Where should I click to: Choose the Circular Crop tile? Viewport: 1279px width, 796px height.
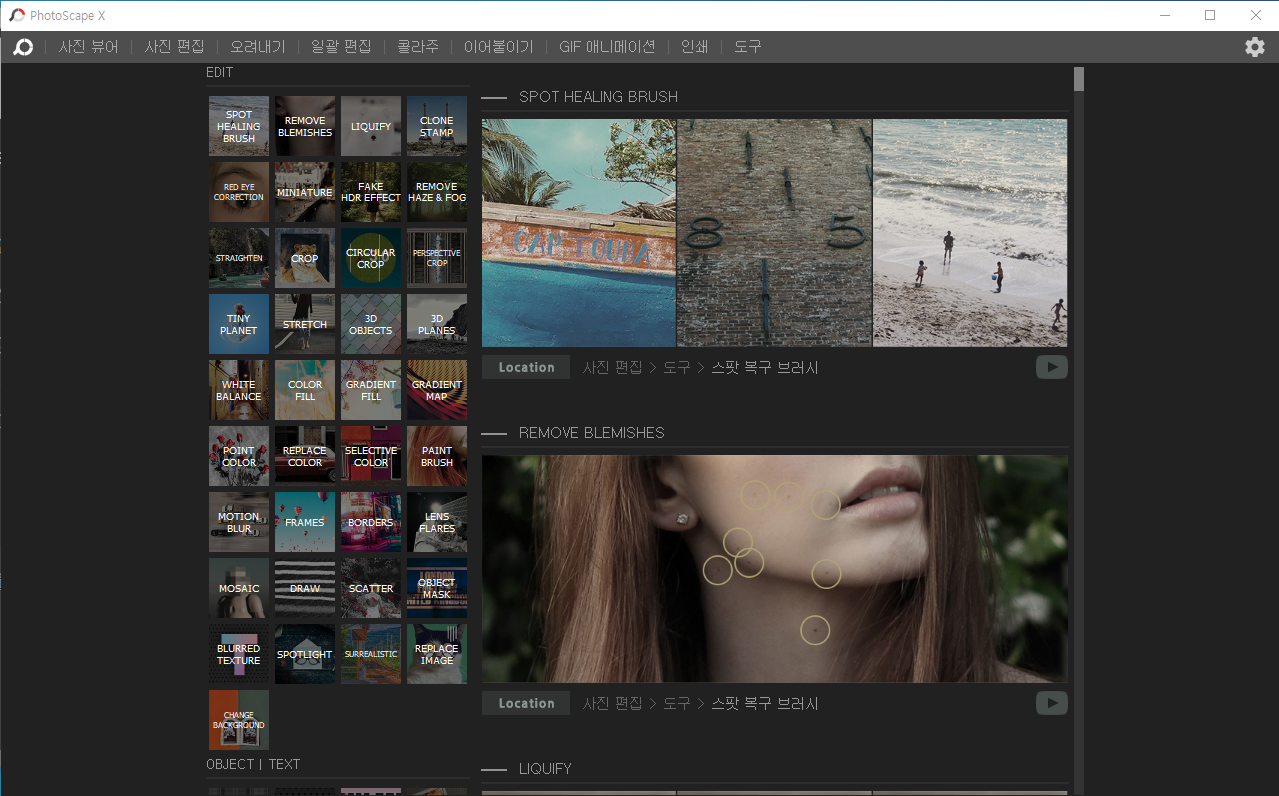pos(371,258)
